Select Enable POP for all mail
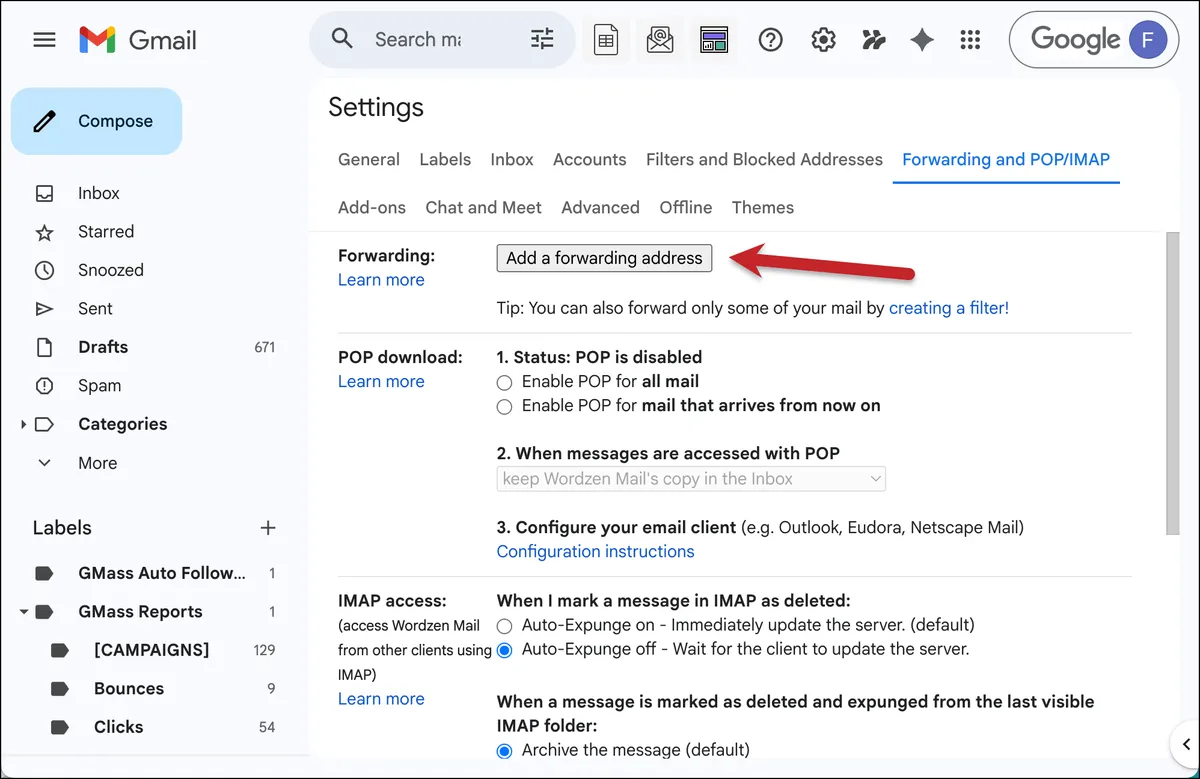The width and height of the screenshot is (1200, 779). click(x=504, y=382)
